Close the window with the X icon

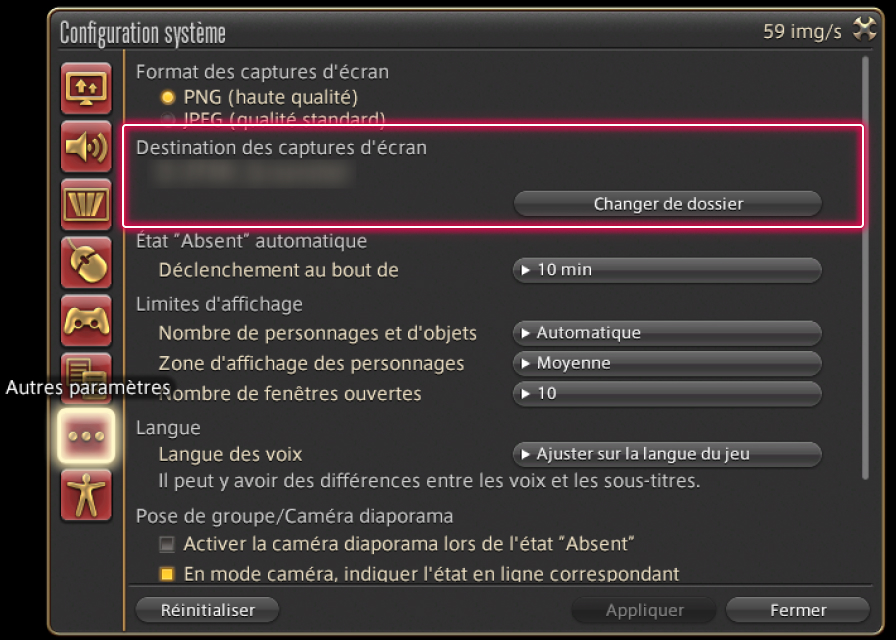tap(864, 30)
